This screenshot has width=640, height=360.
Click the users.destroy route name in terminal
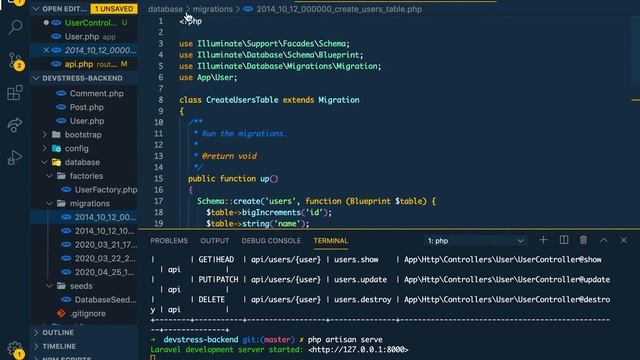(x=362, y=300)
